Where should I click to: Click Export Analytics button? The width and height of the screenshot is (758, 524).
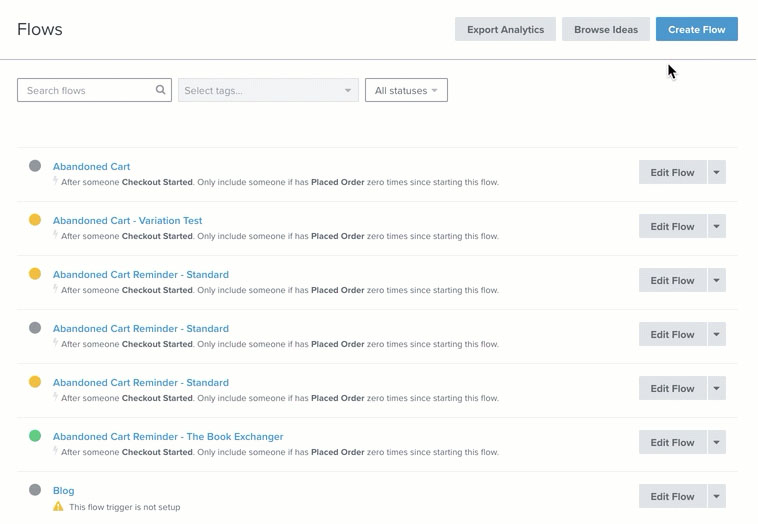pos(505,29)
